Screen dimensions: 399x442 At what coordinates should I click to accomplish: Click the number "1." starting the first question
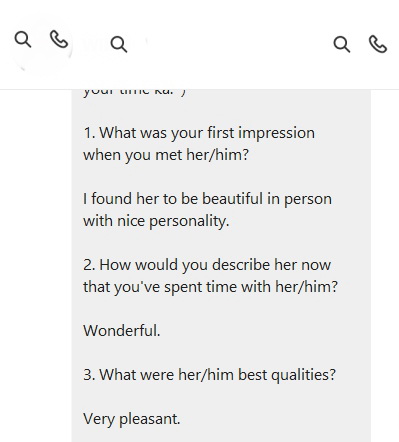(90, 133)
